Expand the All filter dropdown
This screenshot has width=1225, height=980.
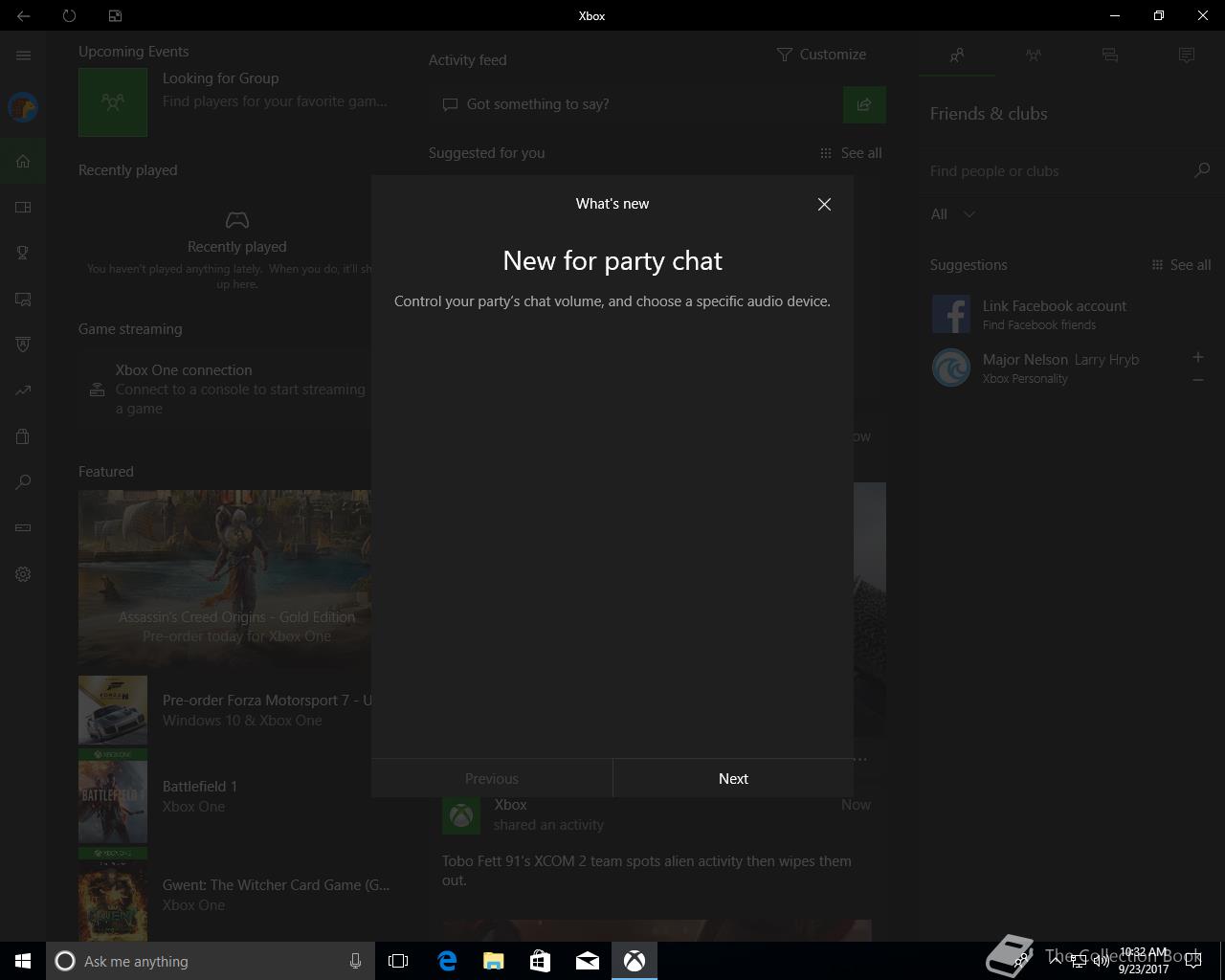click(953, 214)
